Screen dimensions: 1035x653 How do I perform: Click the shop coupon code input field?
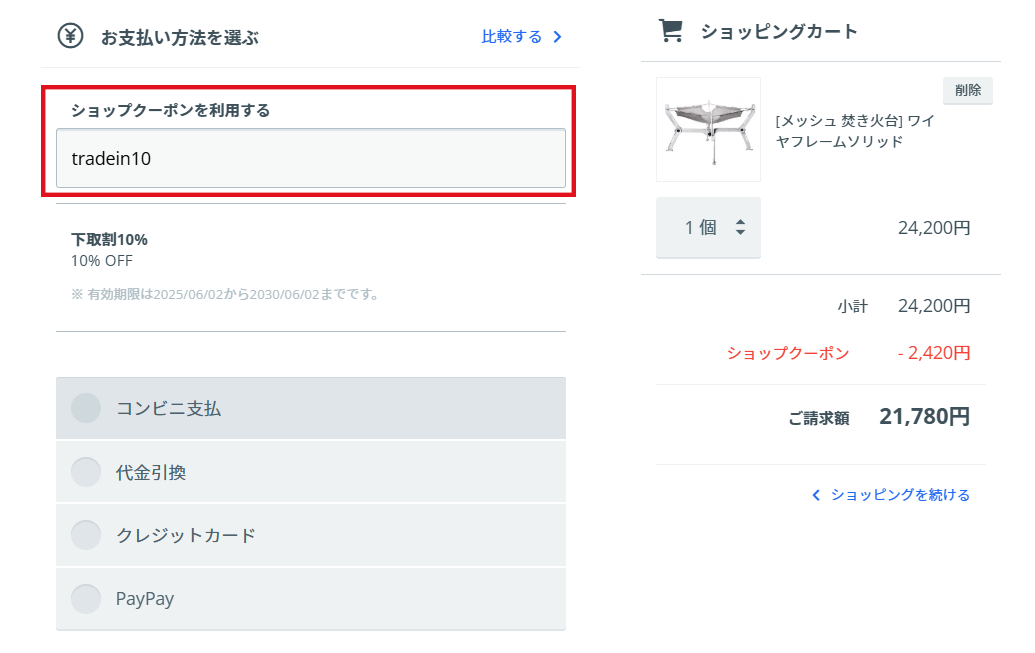coord(311,158)
